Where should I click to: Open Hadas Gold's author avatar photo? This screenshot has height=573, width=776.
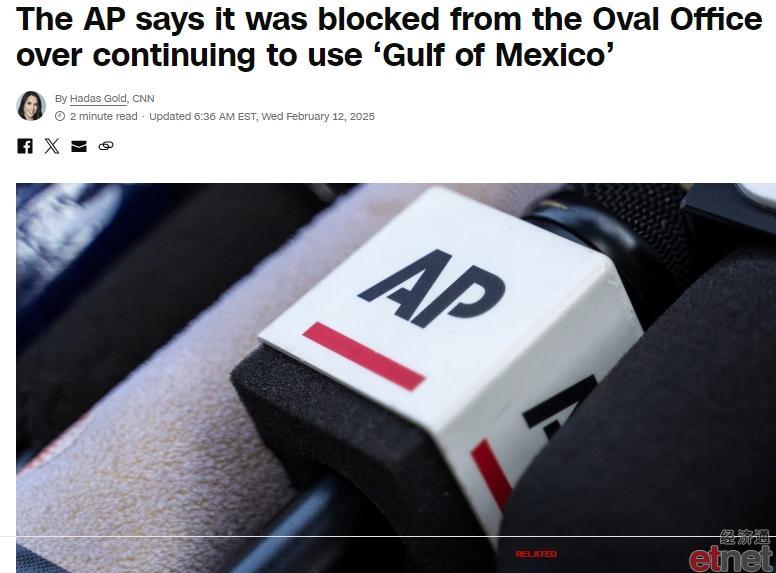[x=31, y=105]
